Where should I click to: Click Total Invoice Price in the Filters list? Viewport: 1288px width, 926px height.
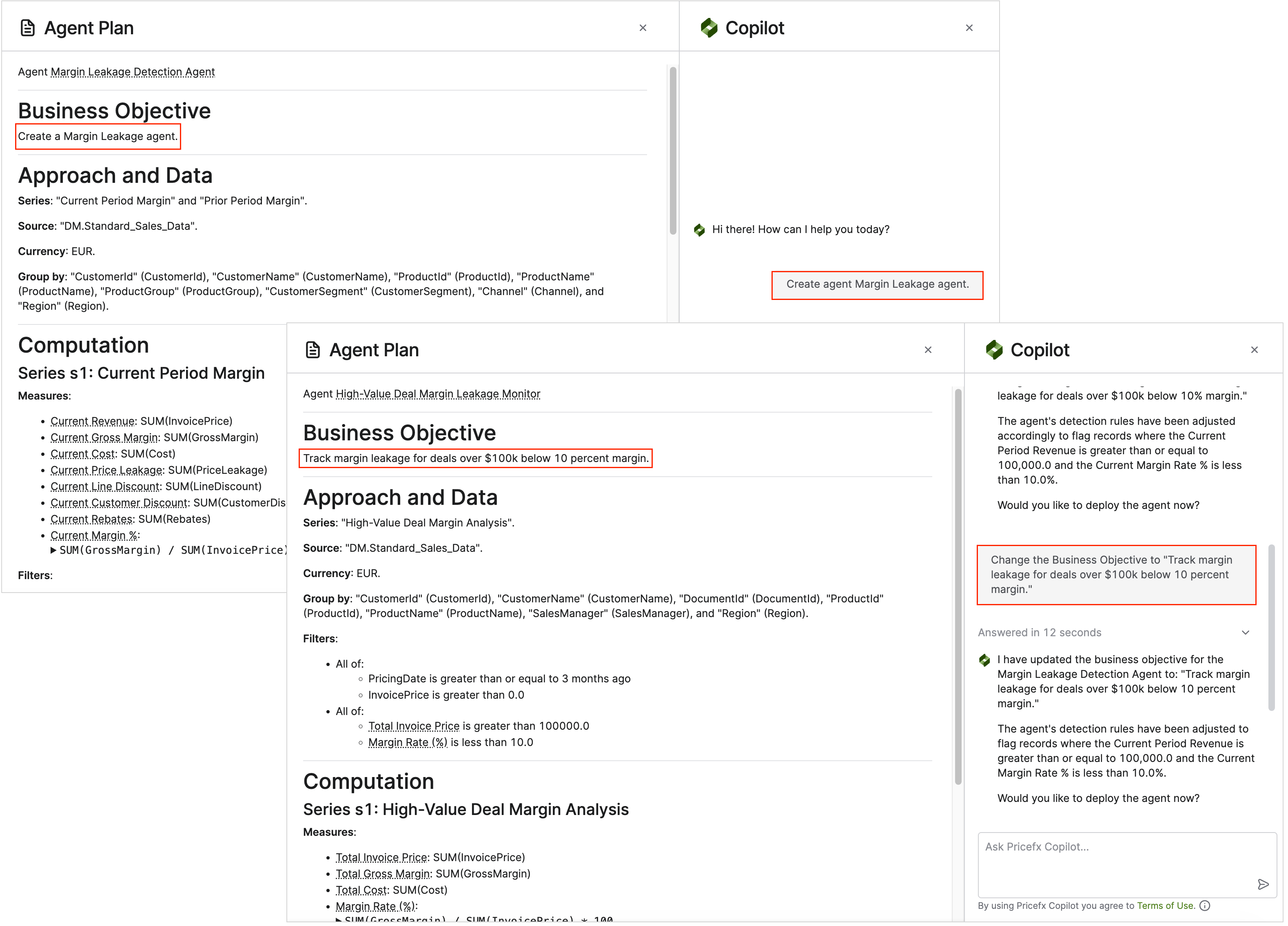pyautogui.click(x=414, y=726)
